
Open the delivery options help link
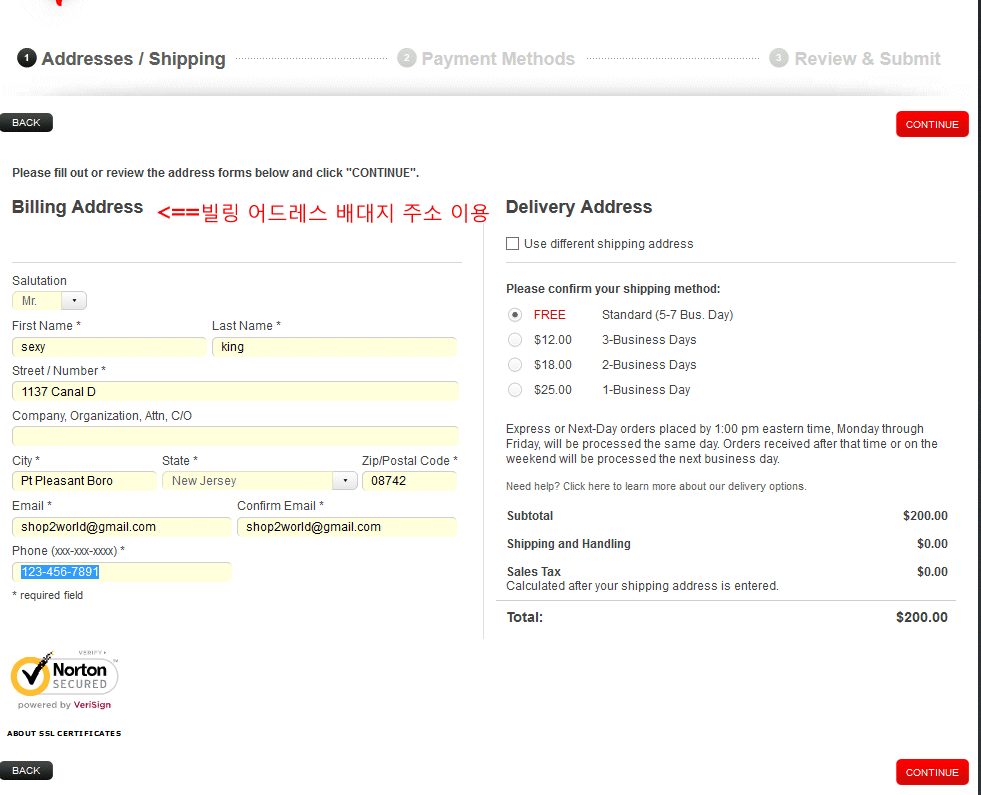tap(655, 487)
